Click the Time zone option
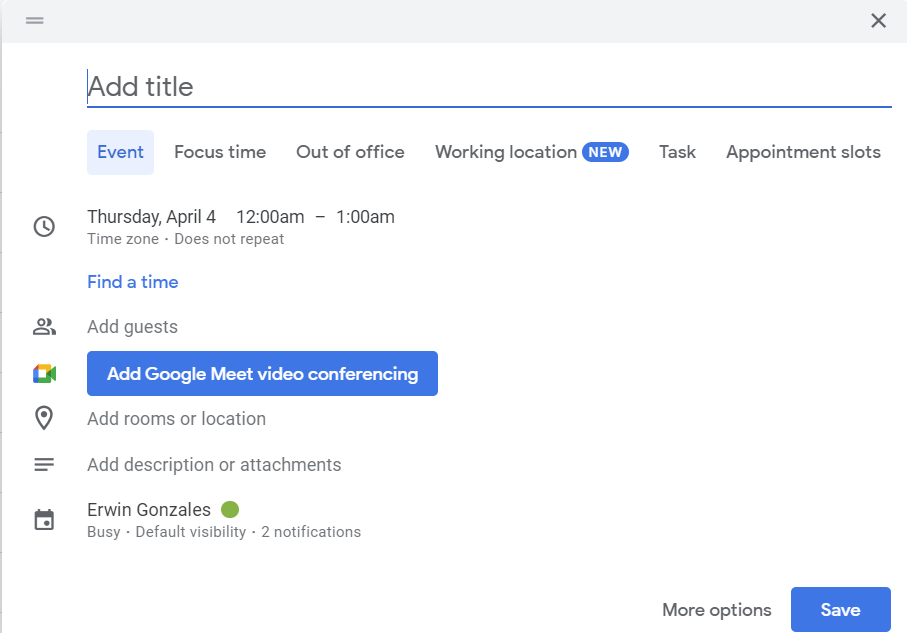 pos(123,239)
